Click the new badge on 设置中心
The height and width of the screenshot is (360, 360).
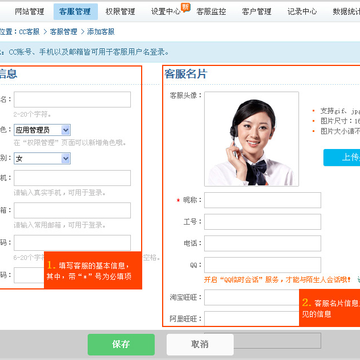pyautogui.click(x=185, y=7)
